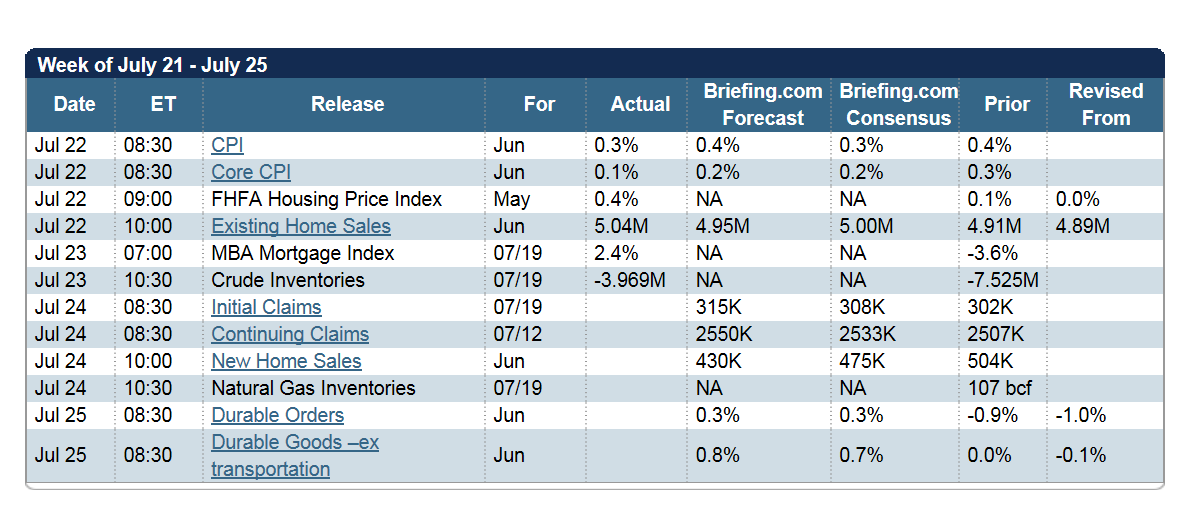Open the New Home Sales link
Screen dimensions: 1185x513
click(286, 361)
